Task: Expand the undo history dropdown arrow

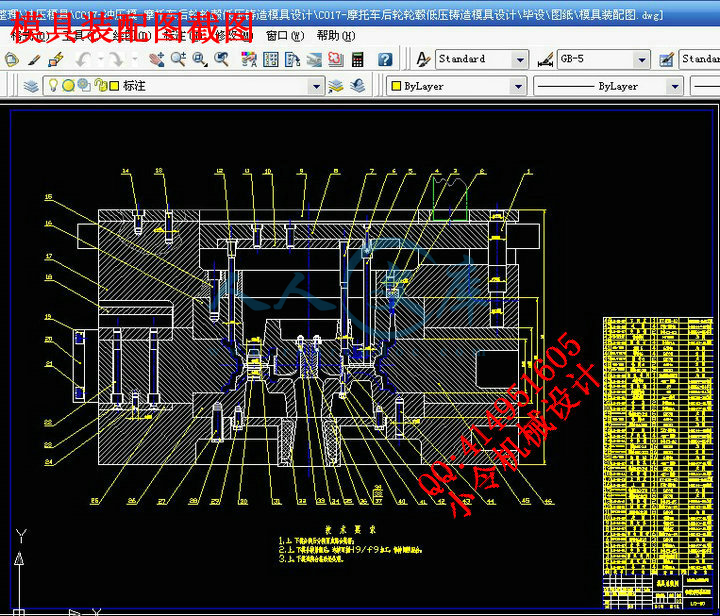Action: [101, 59]
